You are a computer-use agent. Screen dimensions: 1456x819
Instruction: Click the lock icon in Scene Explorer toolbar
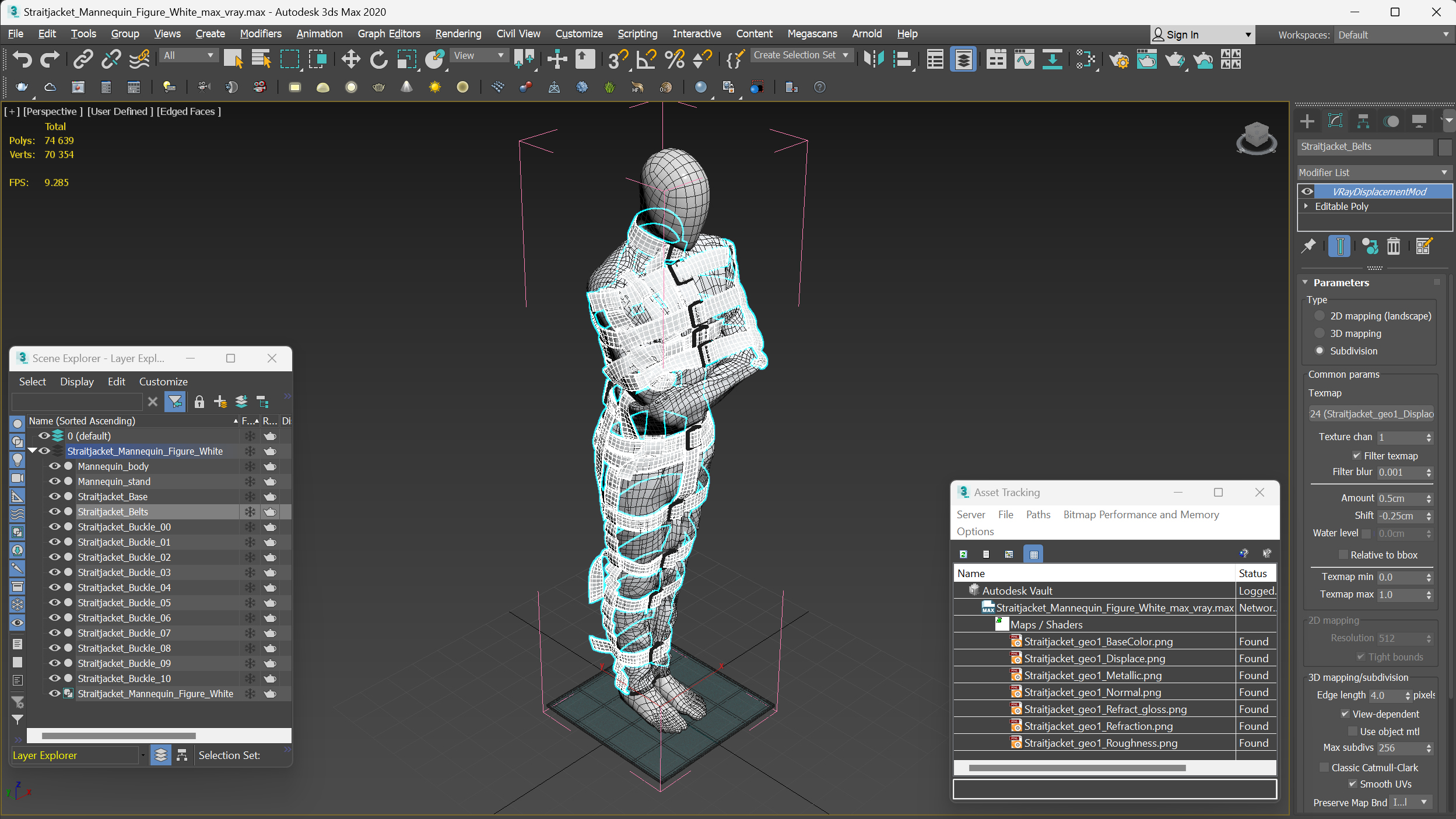tap(199, 402)
